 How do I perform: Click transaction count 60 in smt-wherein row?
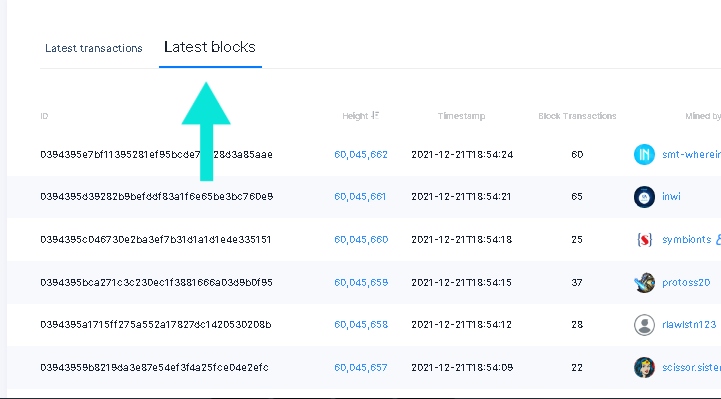tap(577, 154)
